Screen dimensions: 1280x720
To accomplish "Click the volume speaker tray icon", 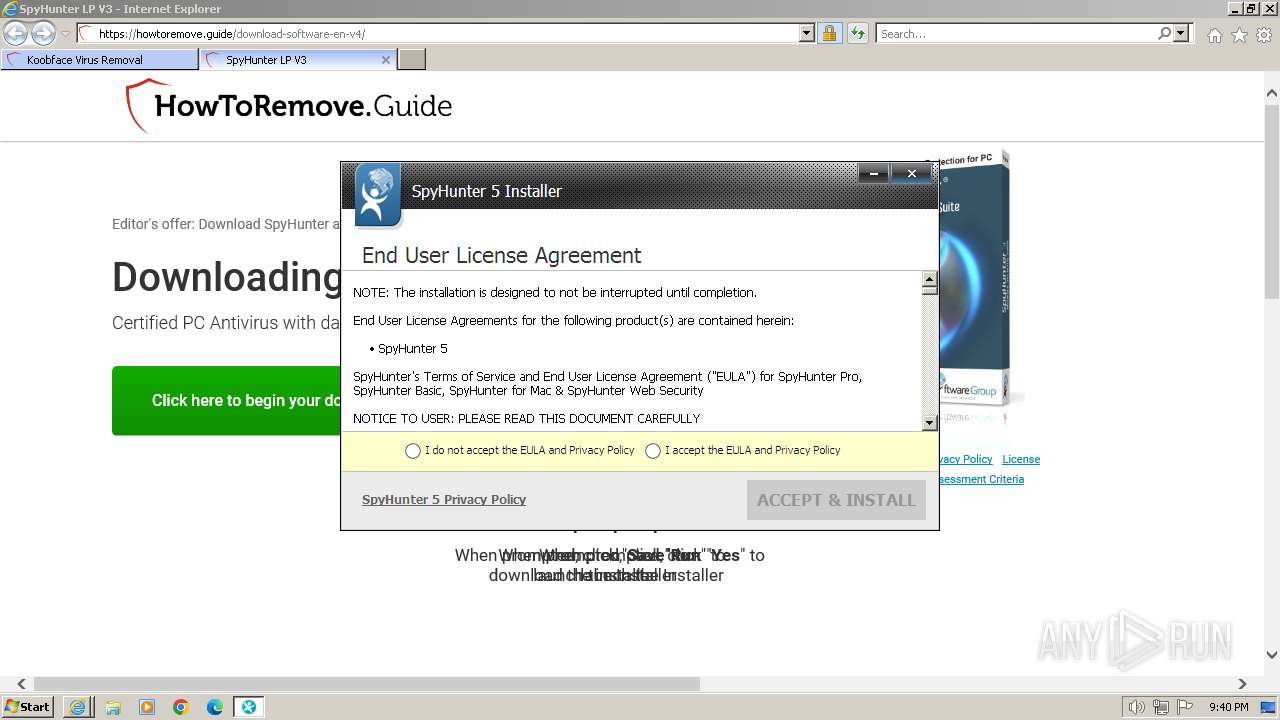I will [x=1136, y=707].
